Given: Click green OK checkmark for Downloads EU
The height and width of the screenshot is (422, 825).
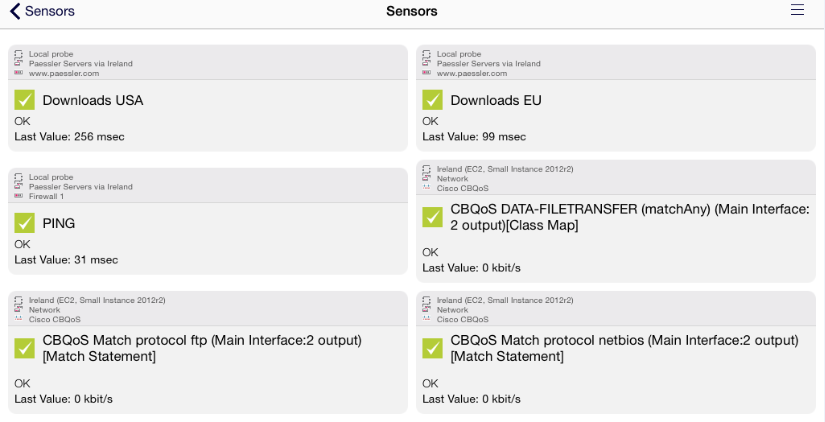Looking at the screenshot, I should click(x=432, y=100).
